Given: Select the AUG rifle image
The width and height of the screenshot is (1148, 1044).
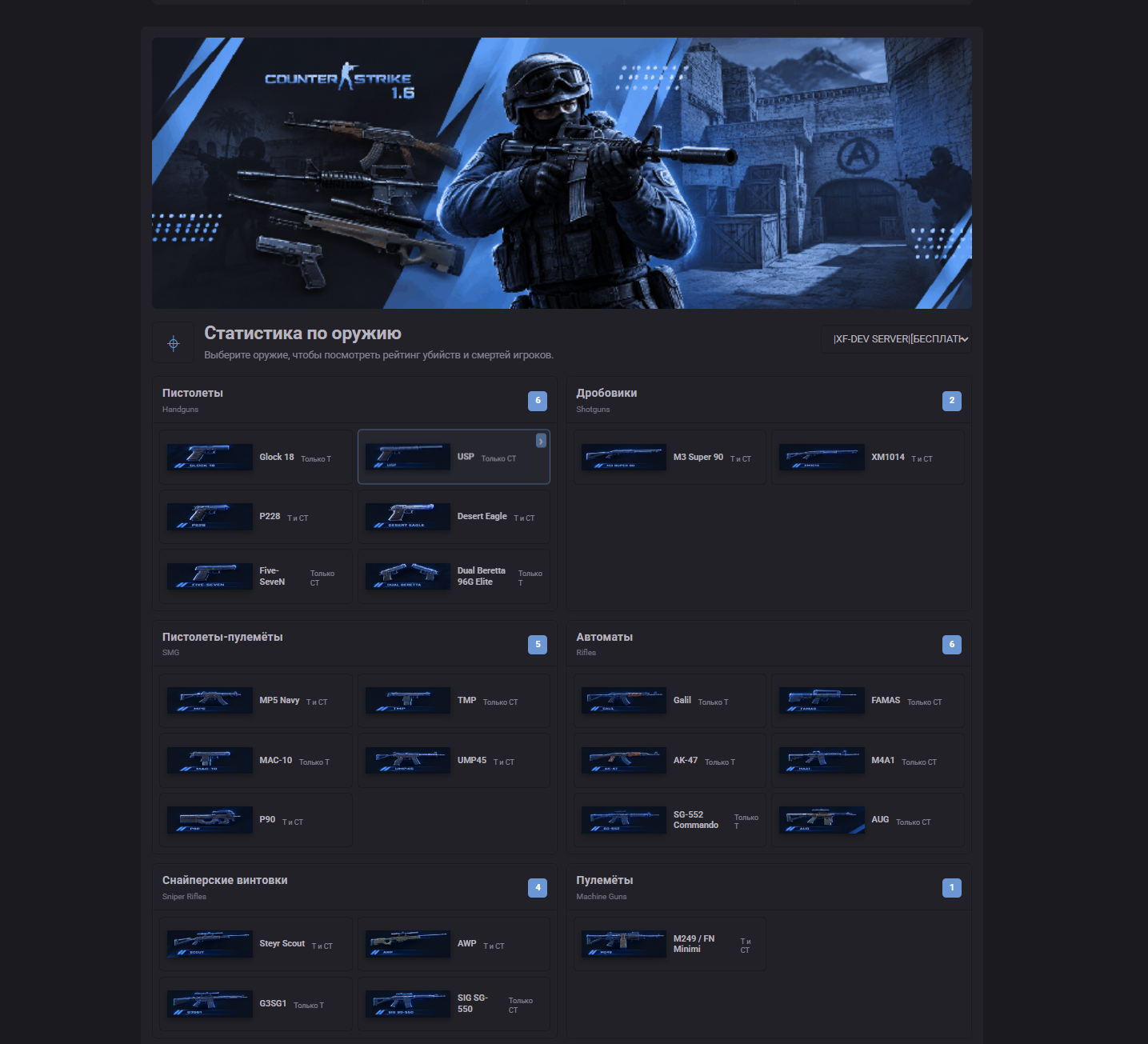Looking at the screenshot, I should click(822, 820).
